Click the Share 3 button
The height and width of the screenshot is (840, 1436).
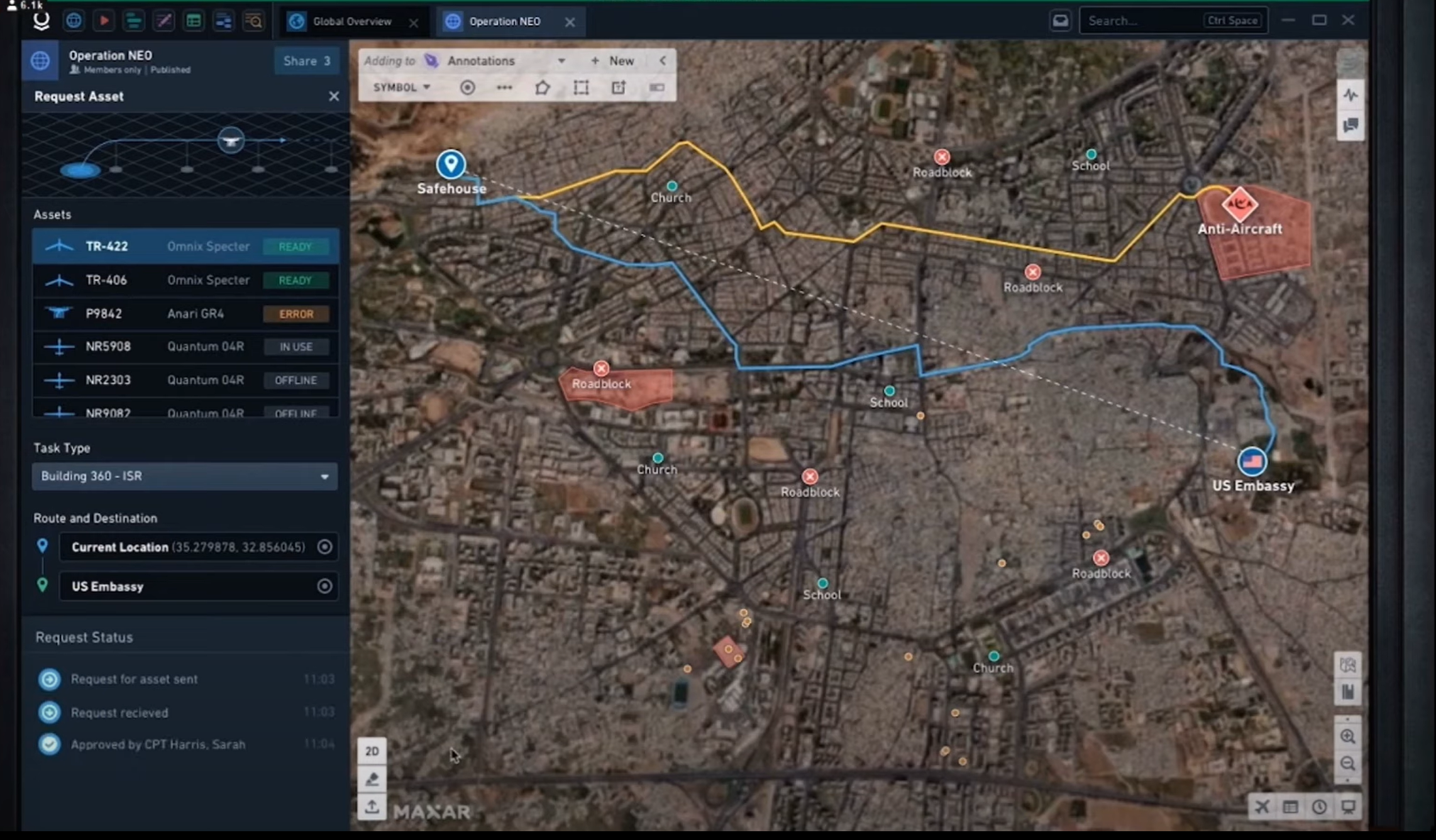307,61
